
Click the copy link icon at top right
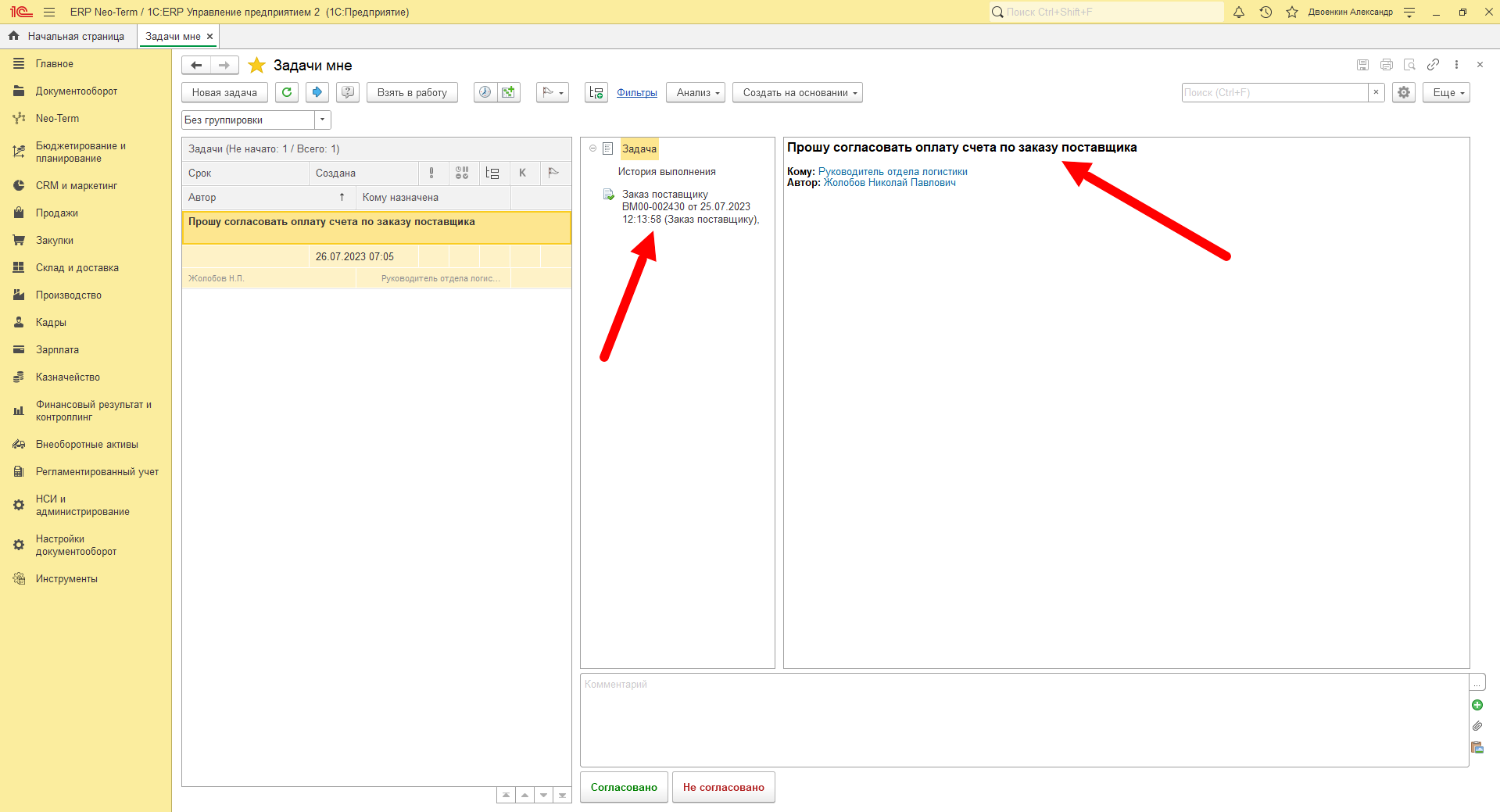1433,65
